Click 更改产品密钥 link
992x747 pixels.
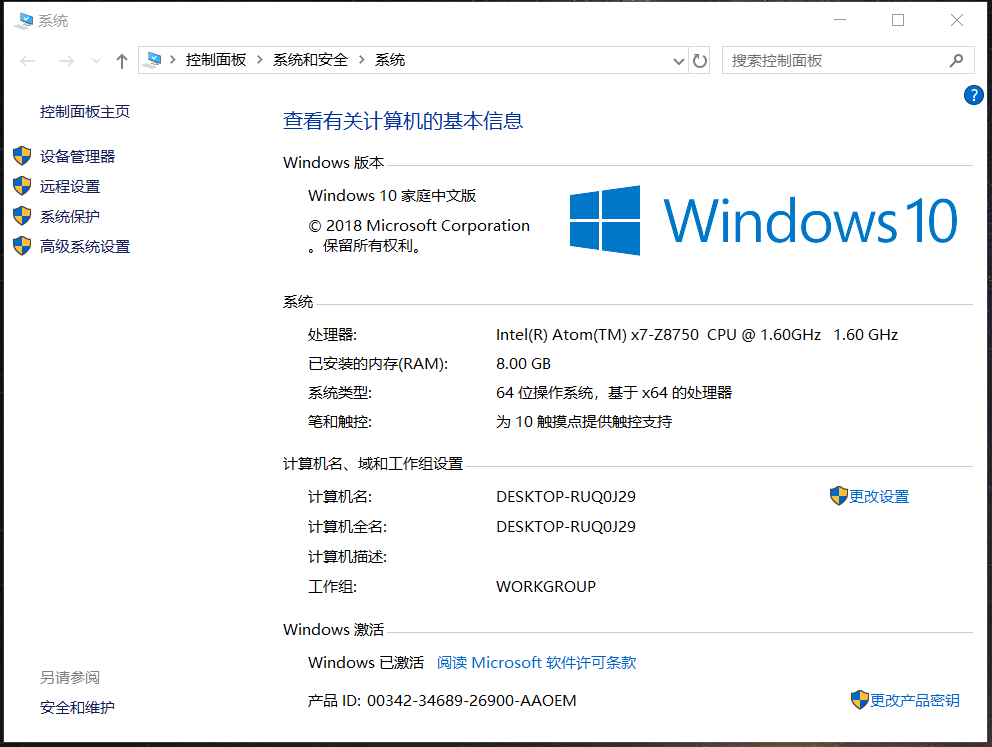point(915,700)
